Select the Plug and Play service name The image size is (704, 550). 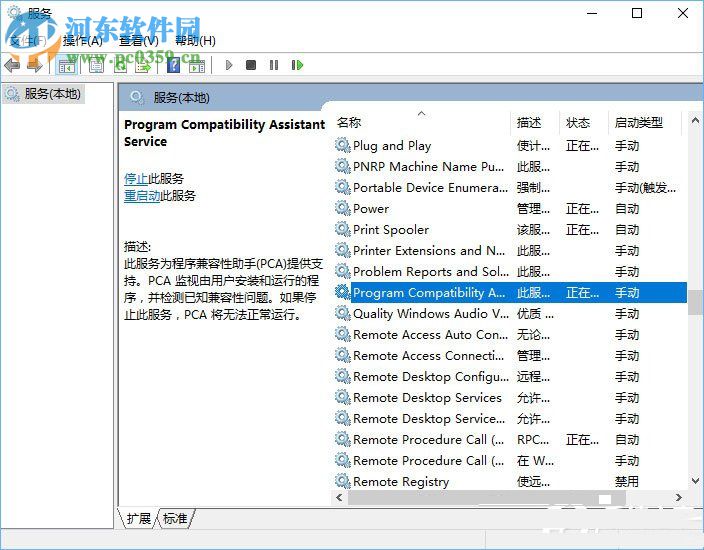click(x=392, y=146)
